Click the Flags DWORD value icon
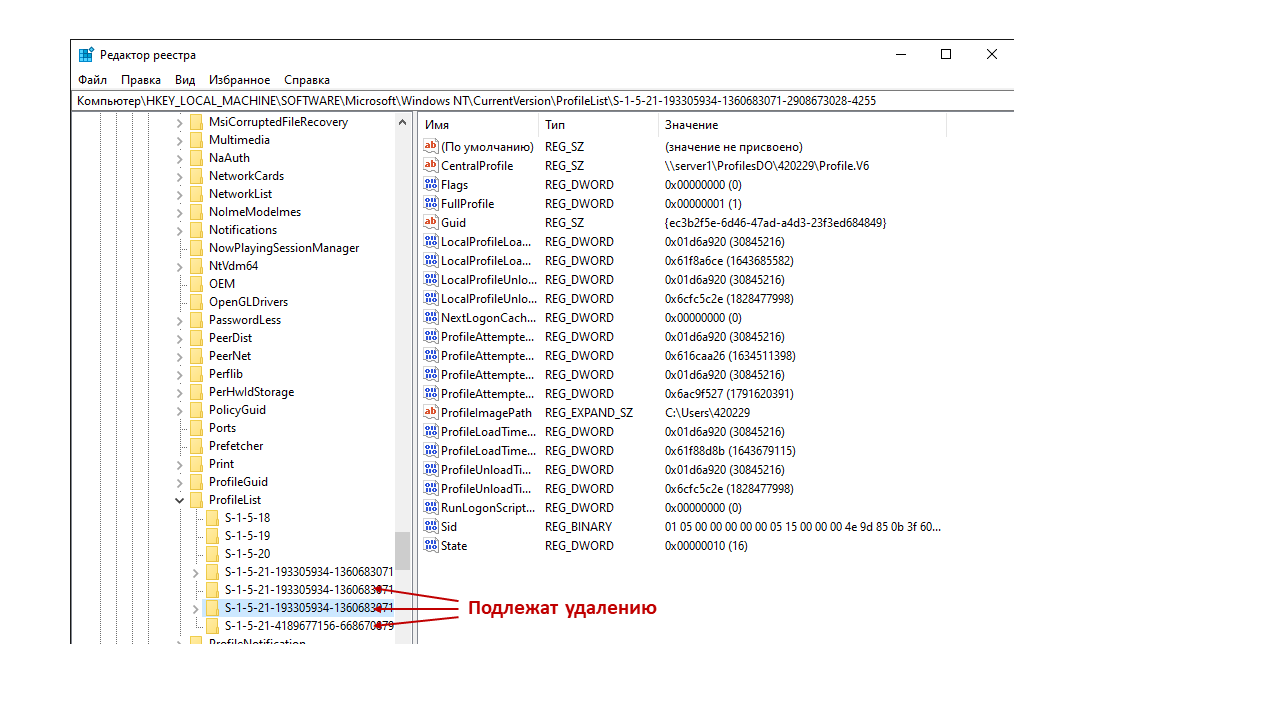Image resolution: width=1280 pixels, height=720 pixels. (x=431, y=185)
